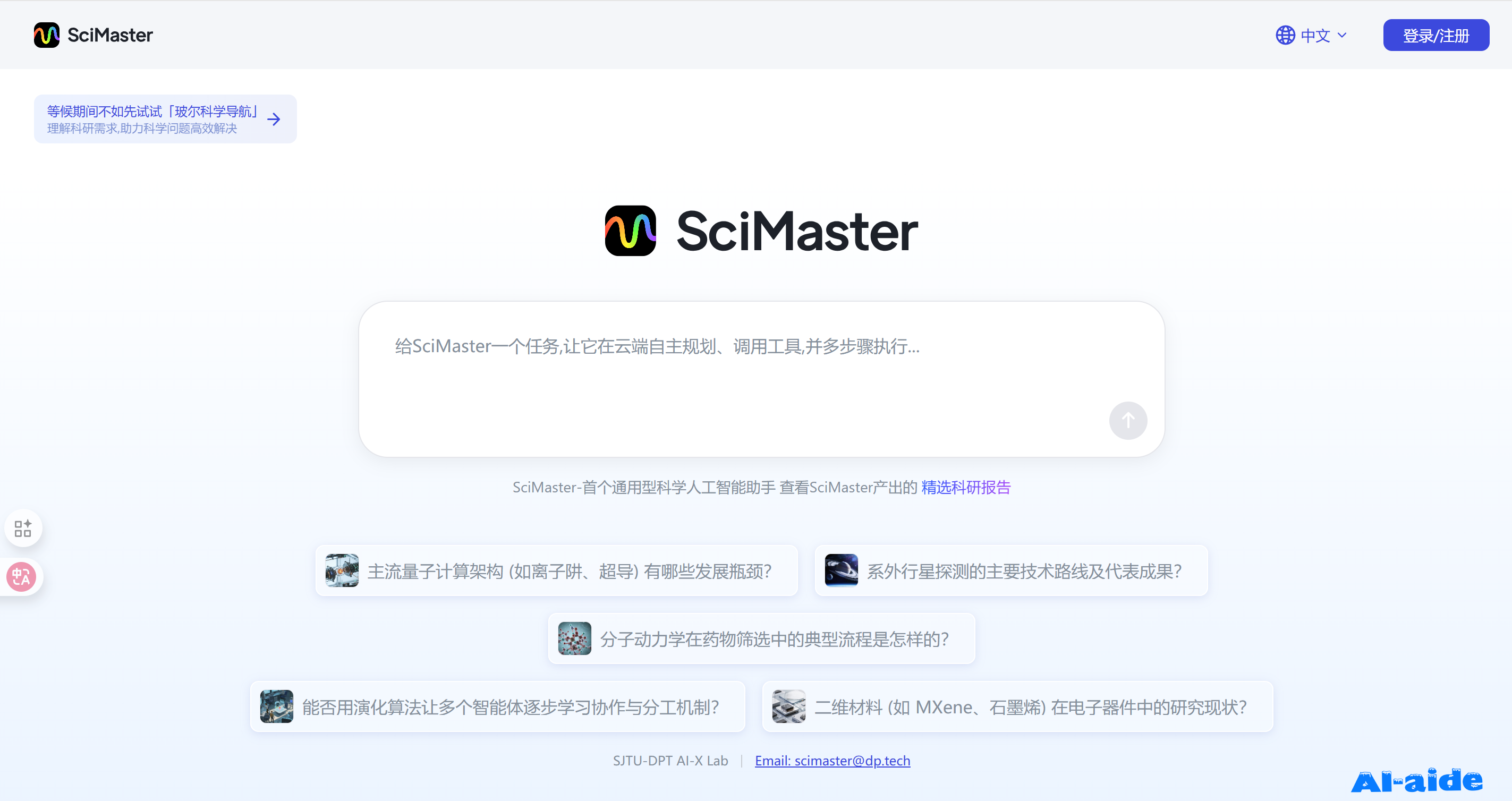Select the evolutionary algorithm multi-agent suggestion
The width and height of the screenshot is (1512, 801).
510,708
